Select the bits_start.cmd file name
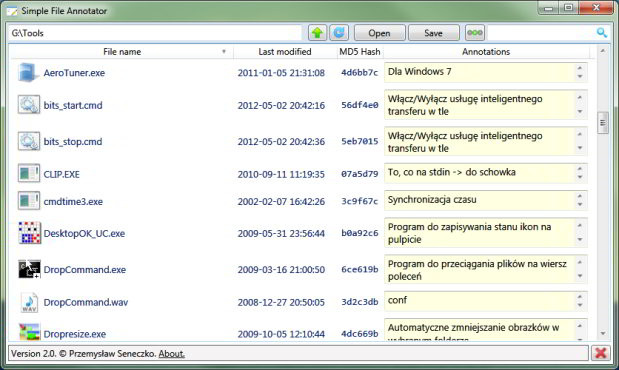The height and width of the screenshot is (370, 619). click(73, 105)
